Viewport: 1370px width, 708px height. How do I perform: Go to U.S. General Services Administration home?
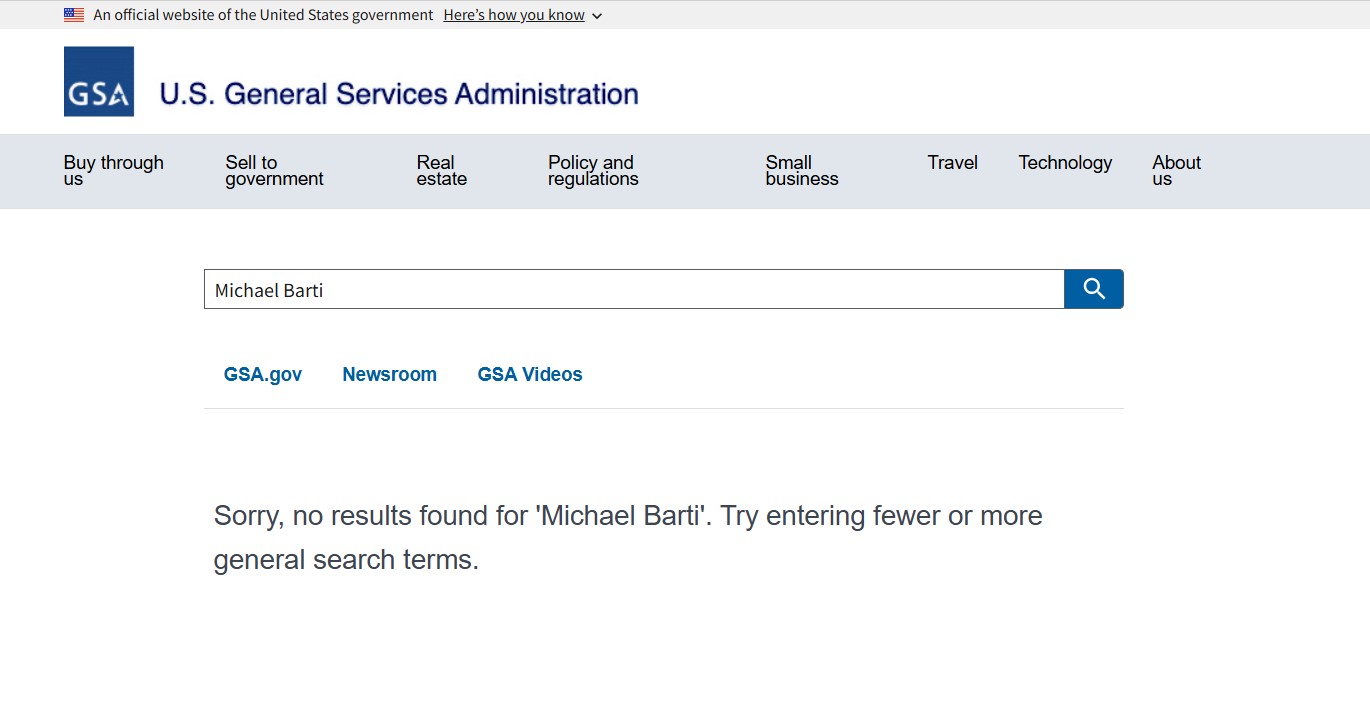tap(399, 94)
